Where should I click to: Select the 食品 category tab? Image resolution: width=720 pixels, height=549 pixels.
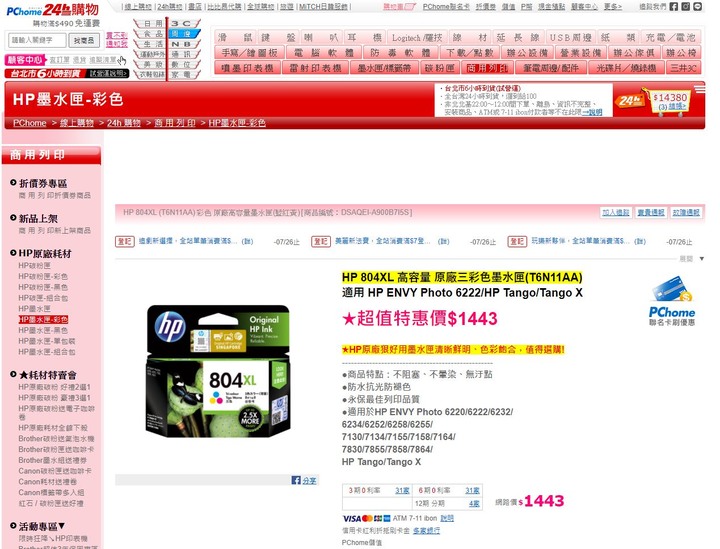150,34
